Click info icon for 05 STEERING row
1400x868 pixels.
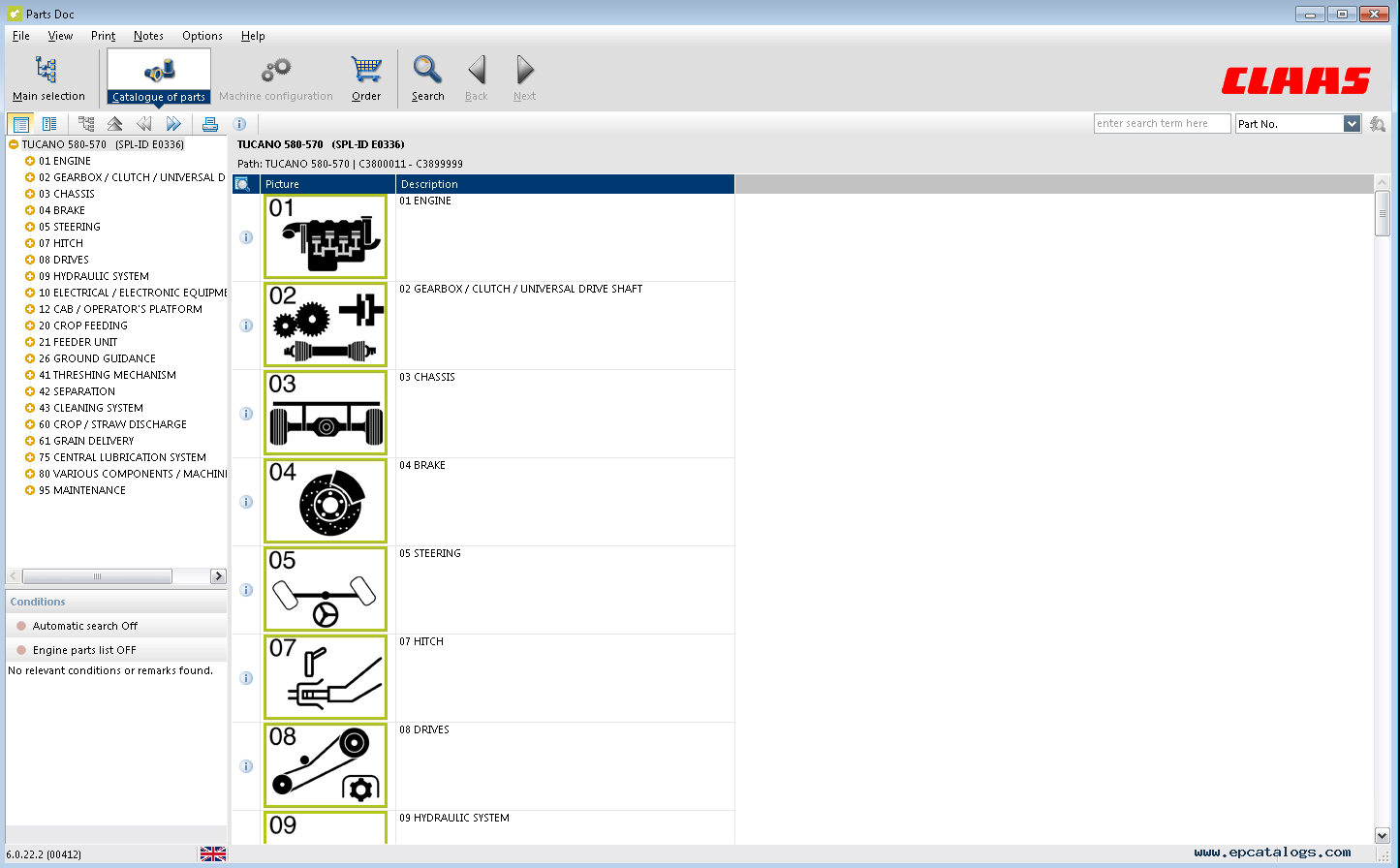246,590
